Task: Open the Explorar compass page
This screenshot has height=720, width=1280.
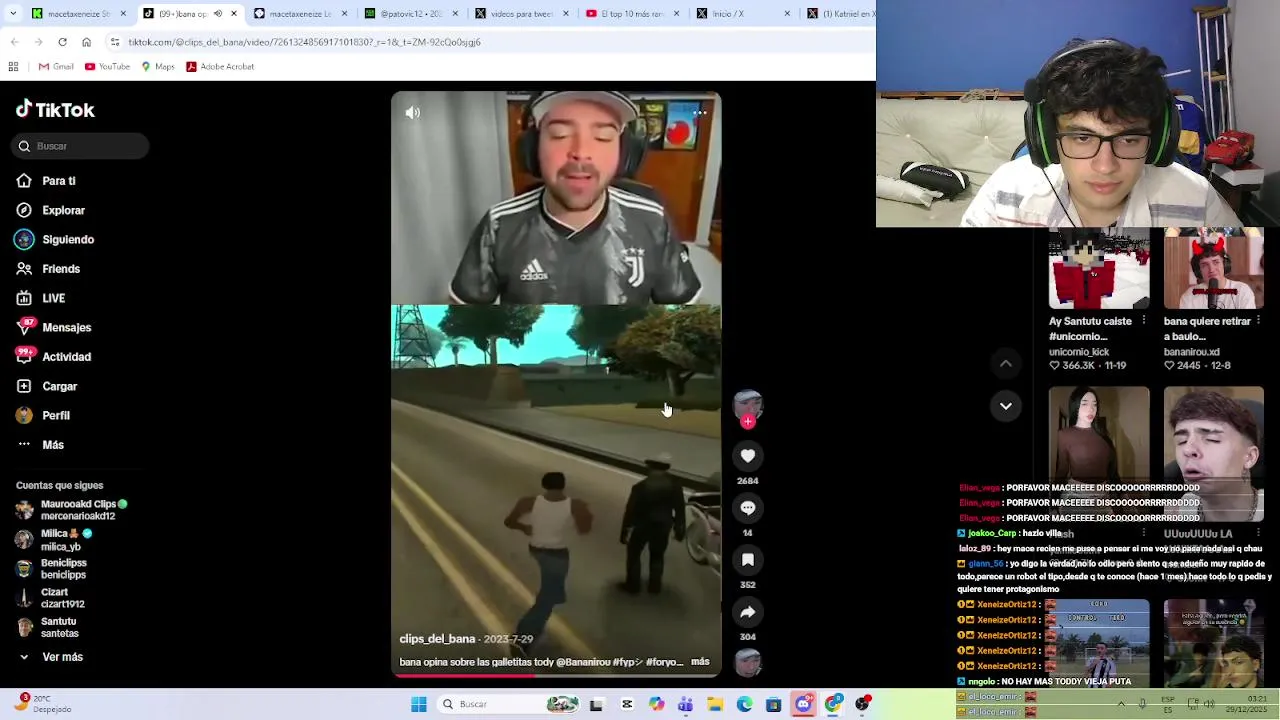Action: click(x=51, y=210)
